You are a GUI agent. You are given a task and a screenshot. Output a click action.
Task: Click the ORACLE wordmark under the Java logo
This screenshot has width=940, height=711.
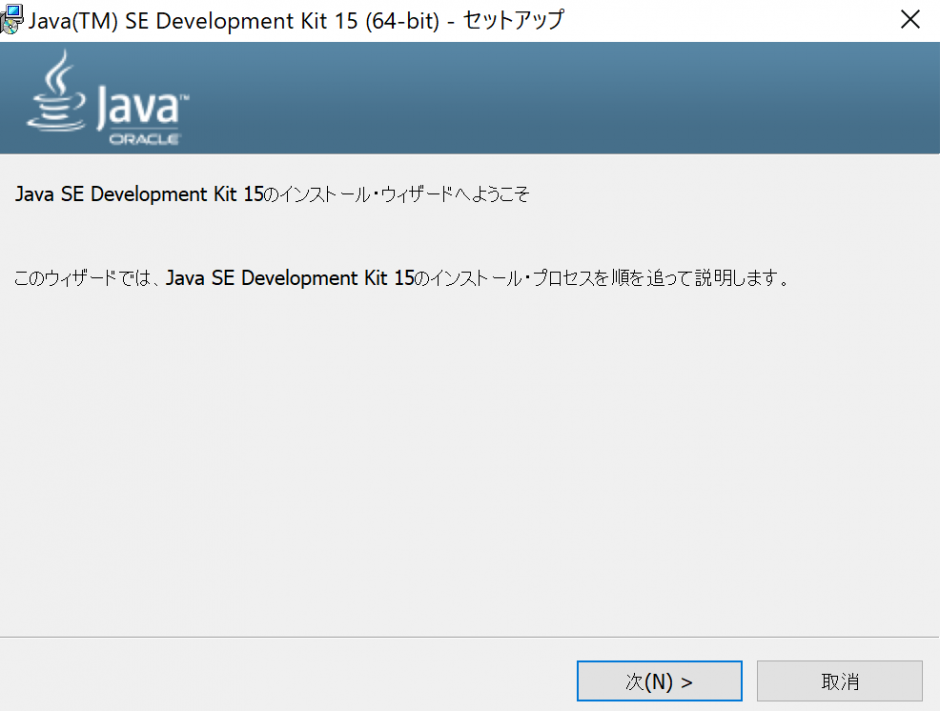145,139
